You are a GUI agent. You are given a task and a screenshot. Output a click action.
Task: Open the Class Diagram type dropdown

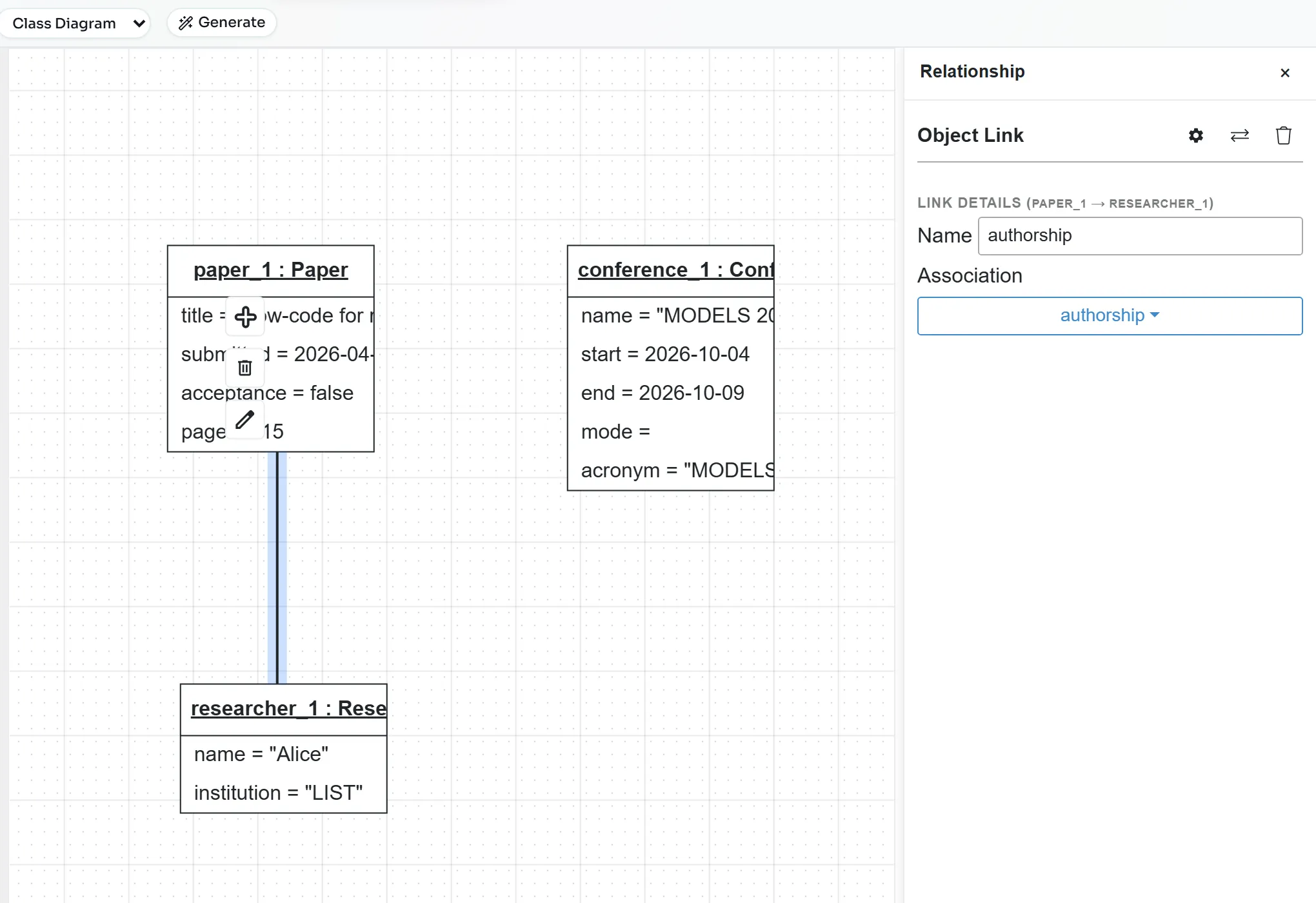(x=76, y=23)
